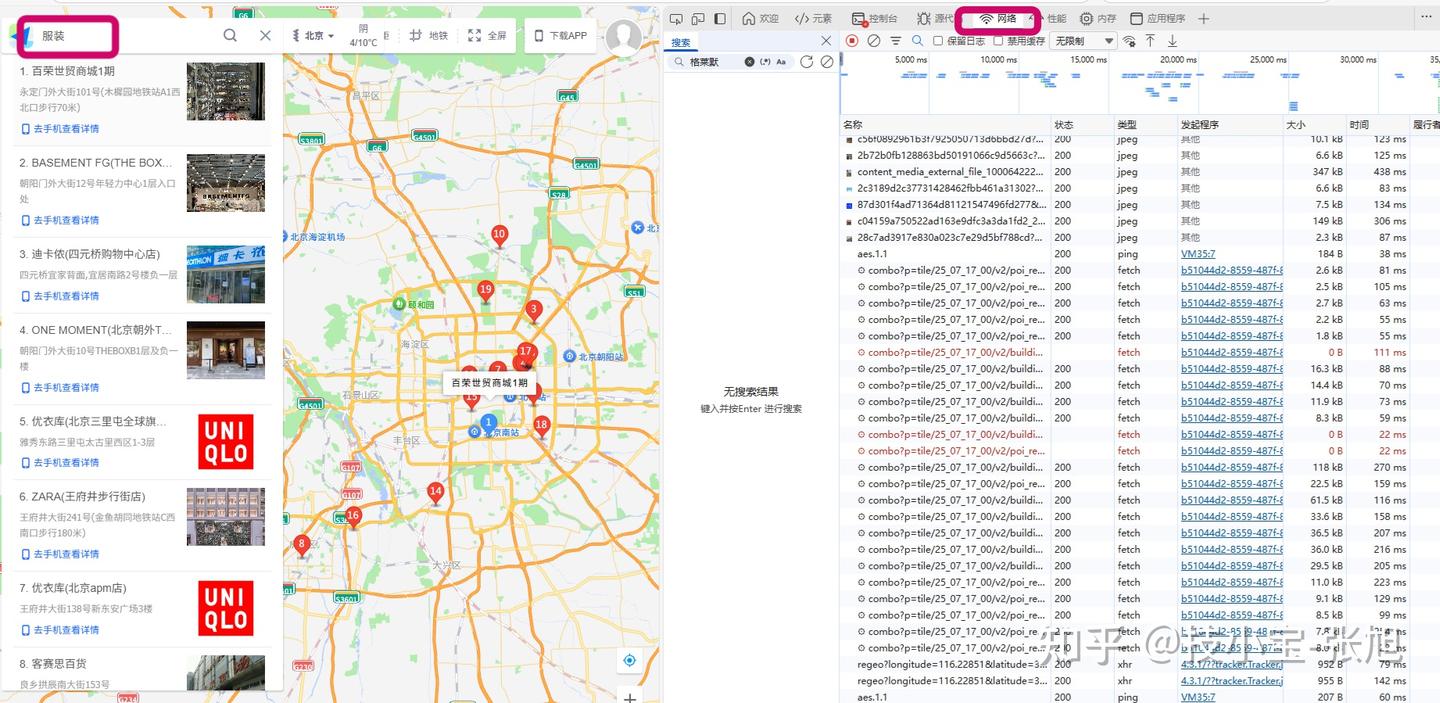Click 去手机查看详情 under 百荣世贸商城1期
Viewport: 1440px width, 703px height.
pyautogui.click(x=60, y=129)
